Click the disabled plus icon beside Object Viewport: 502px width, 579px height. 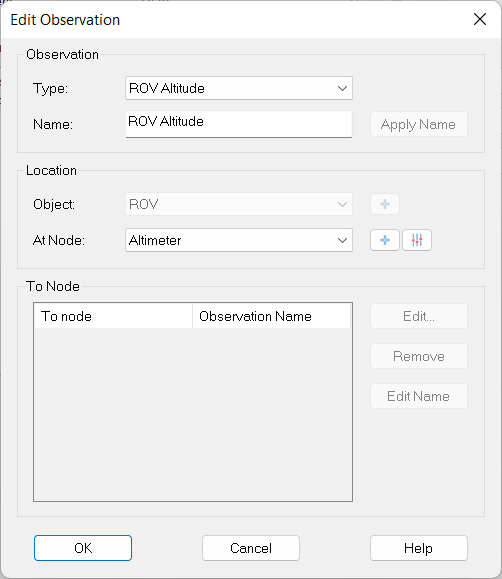point(385,204)
